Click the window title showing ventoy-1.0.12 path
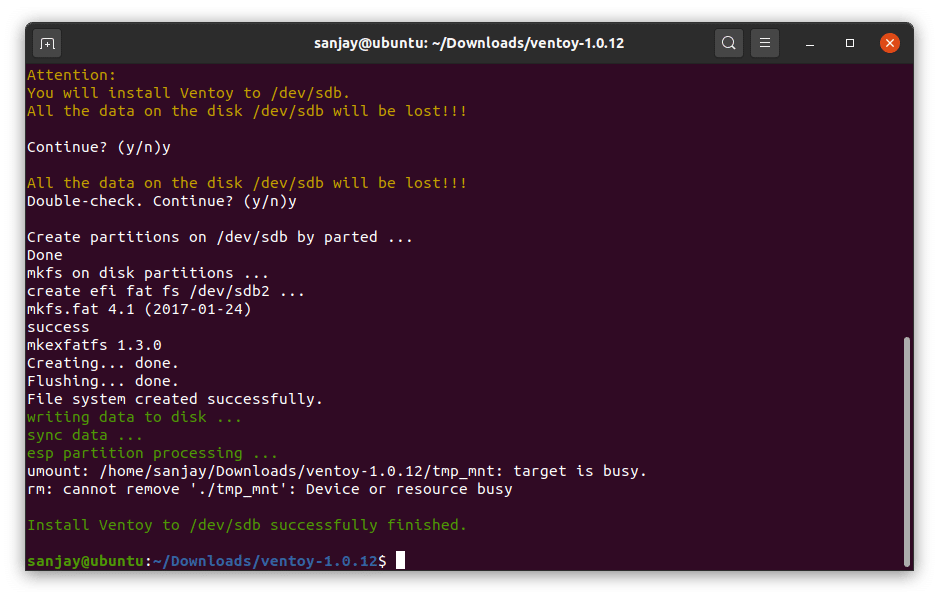 point(468,44)
